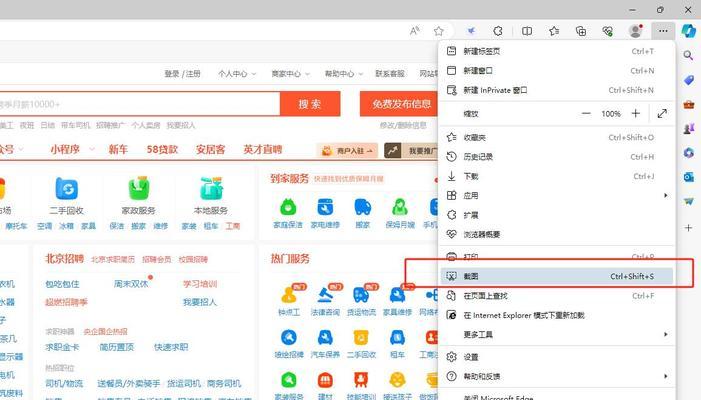Open Browser essentials heart icon in toolbar
Screen dimensions: 701x400
(608, 31)
